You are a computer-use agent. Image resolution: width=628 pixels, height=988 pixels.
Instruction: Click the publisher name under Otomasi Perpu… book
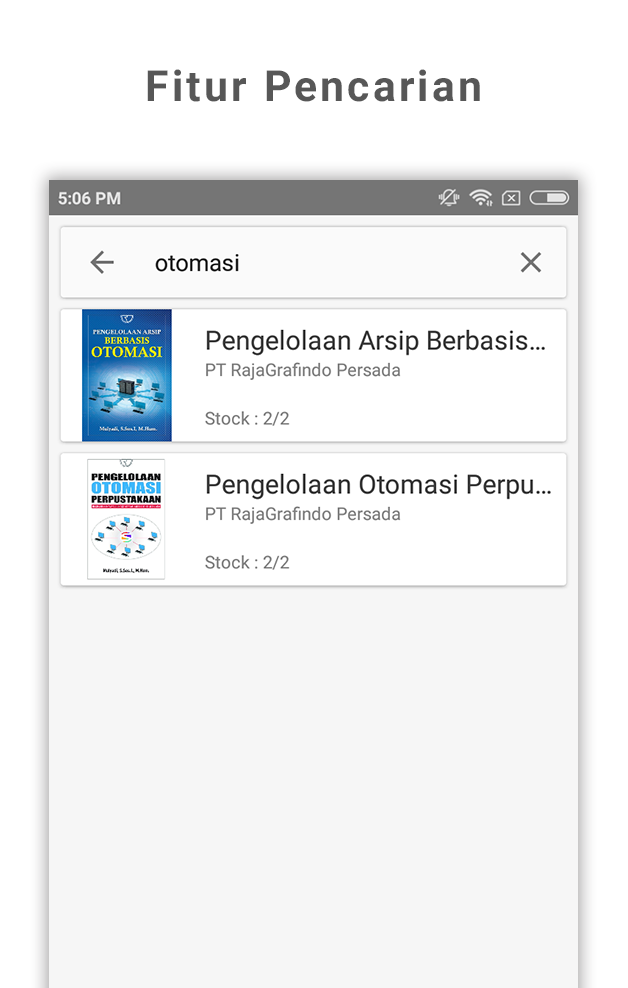[x=302, y=515]
